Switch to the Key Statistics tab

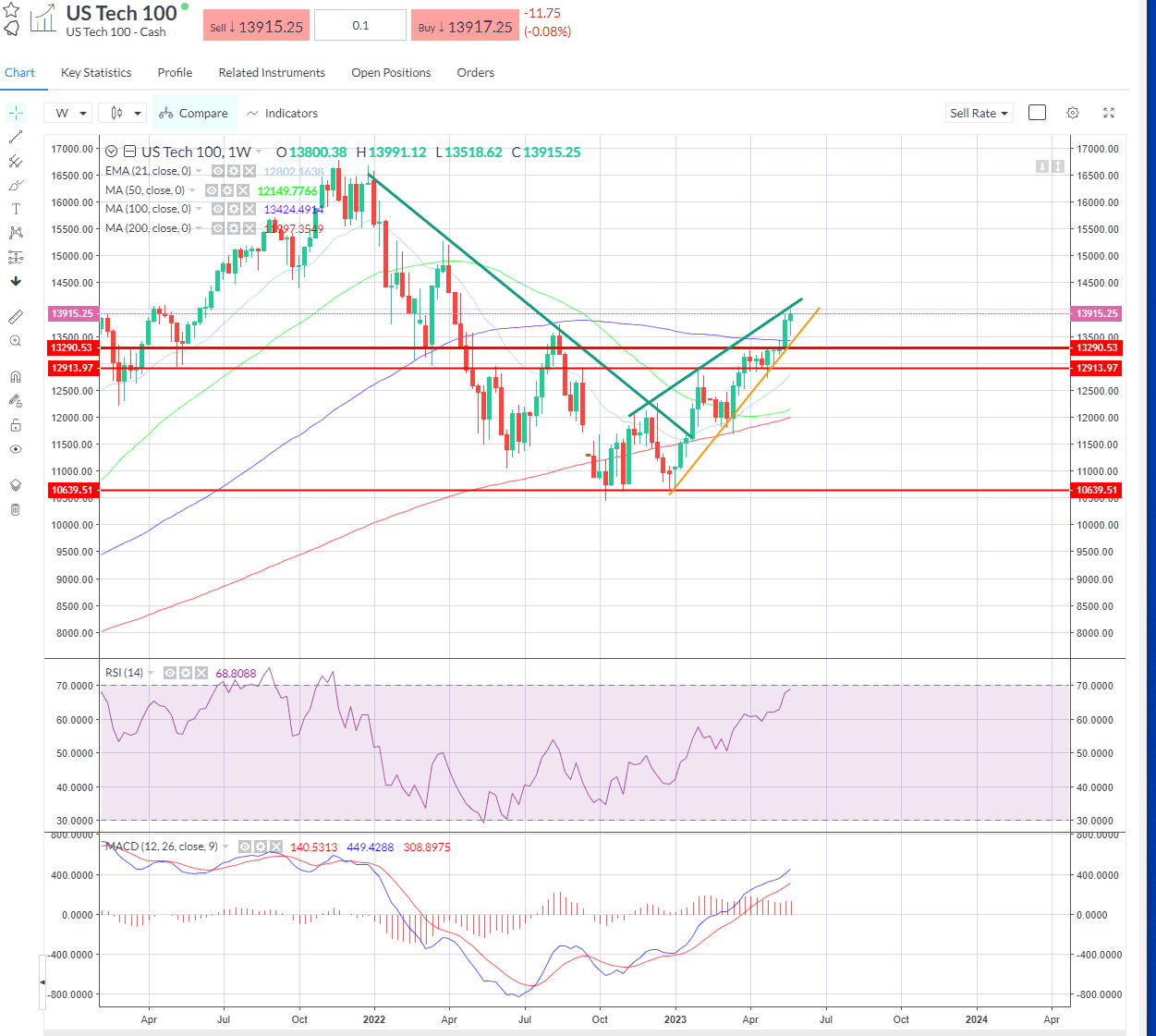tap(96, 72)
